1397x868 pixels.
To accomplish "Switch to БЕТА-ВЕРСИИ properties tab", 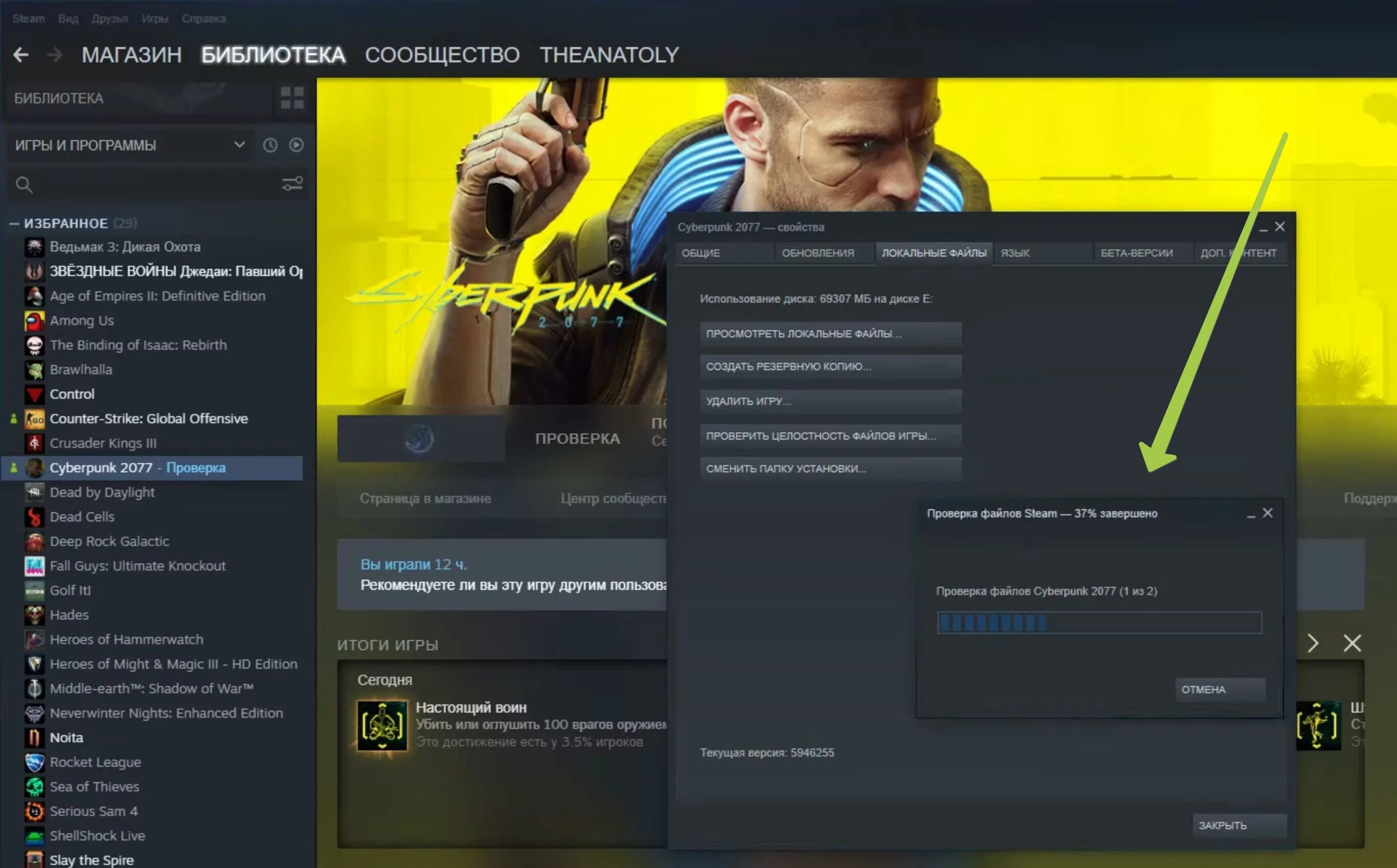I will click(1143, 253).
